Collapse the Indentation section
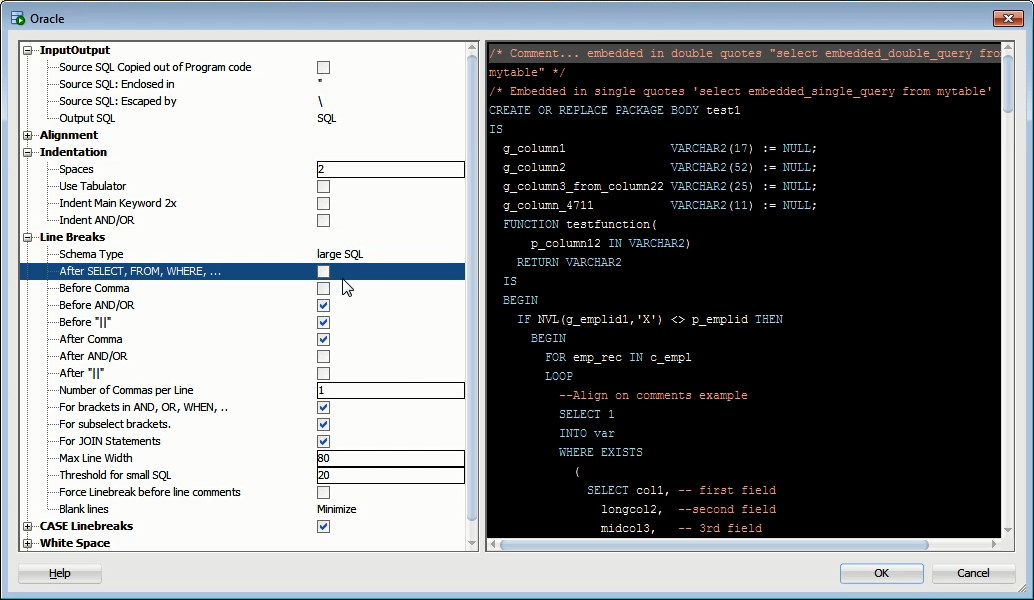Viewport: 1034px width, 600px height. [28, 152]
